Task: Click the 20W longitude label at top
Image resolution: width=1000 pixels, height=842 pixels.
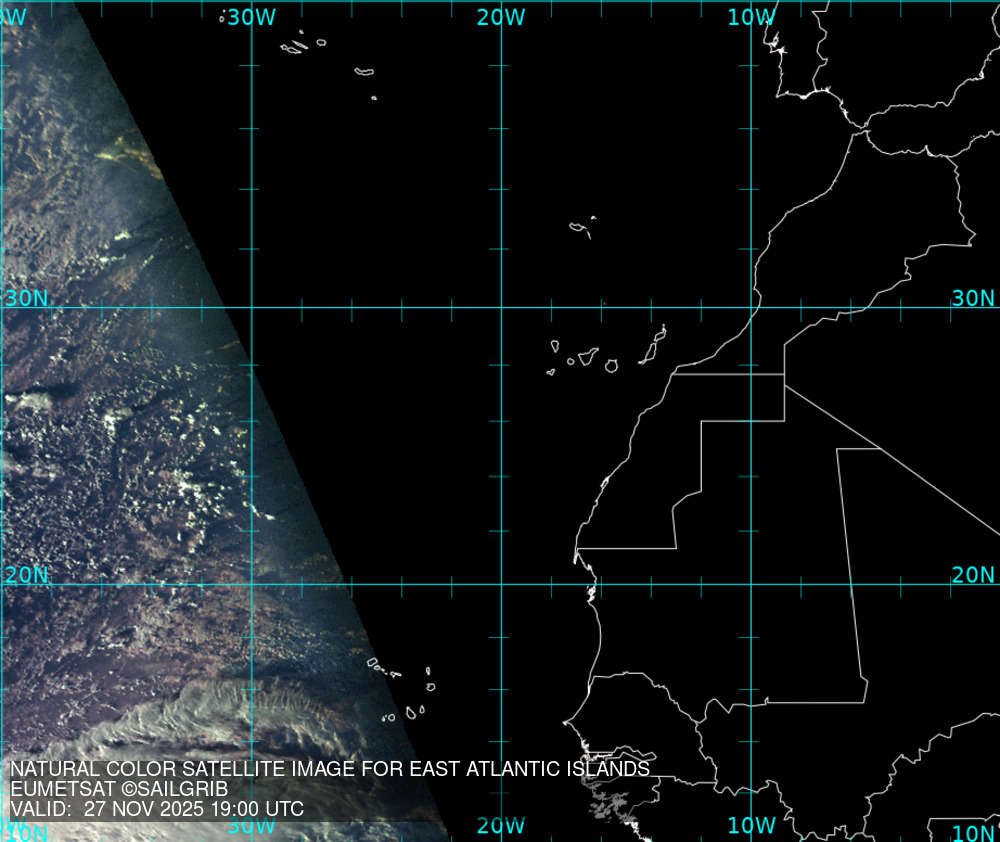Action: [501, 17]
